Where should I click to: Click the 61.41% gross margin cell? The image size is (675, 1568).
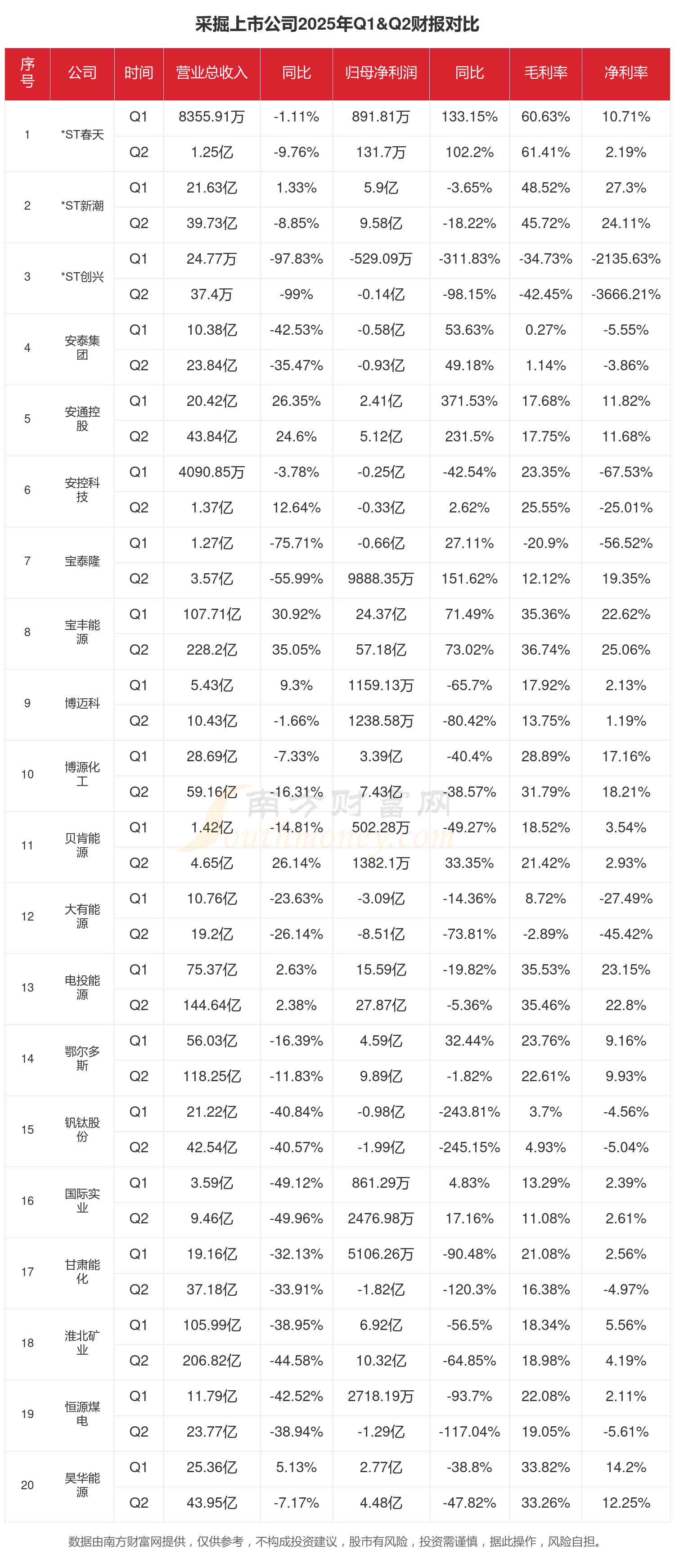545,152
